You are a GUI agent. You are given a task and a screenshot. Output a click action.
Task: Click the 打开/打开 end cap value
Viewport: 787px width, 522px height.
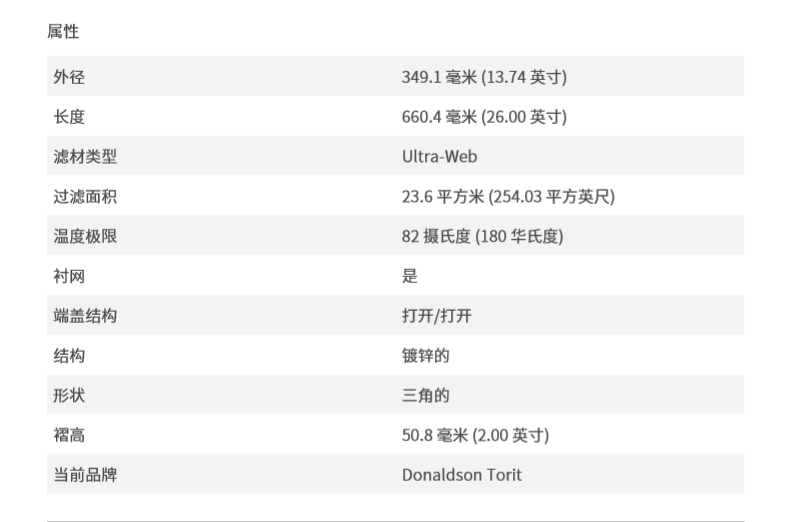tap(437, 316)
